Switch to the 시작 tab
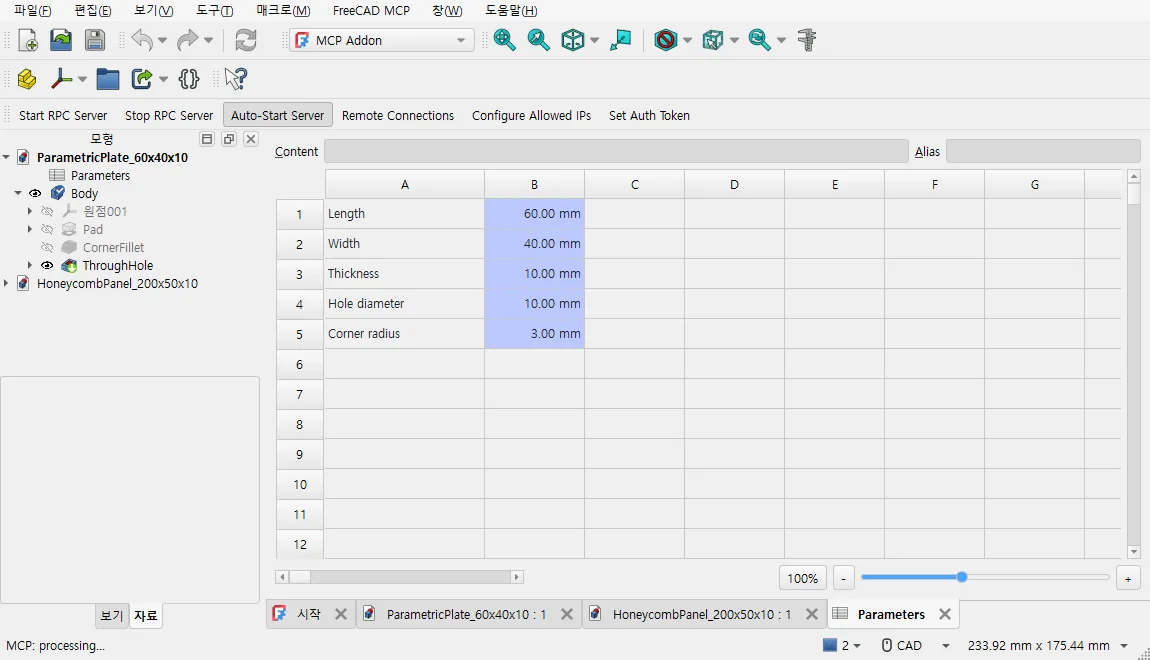Viewport: 1150px width, 660px height. click(308, 614)
